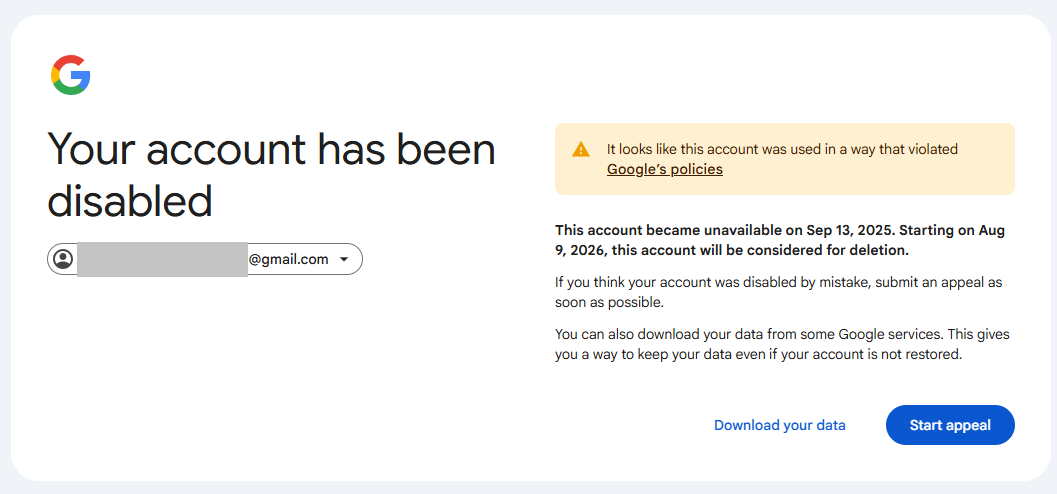Screen dimensions: 1057x494
Task: Click the 'disabled by mistake' paragraph
Action: pos(778,282)
